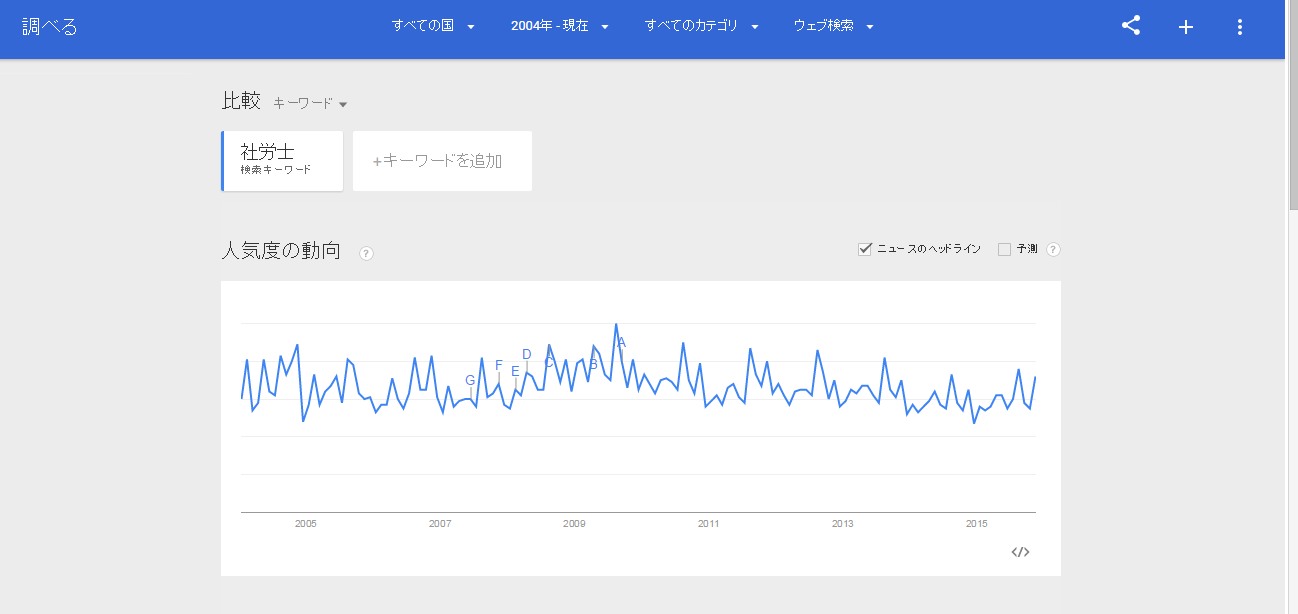Click news headline marker G on chart
The width and height of the screenshot is (1298, 614).
point(470,380)
